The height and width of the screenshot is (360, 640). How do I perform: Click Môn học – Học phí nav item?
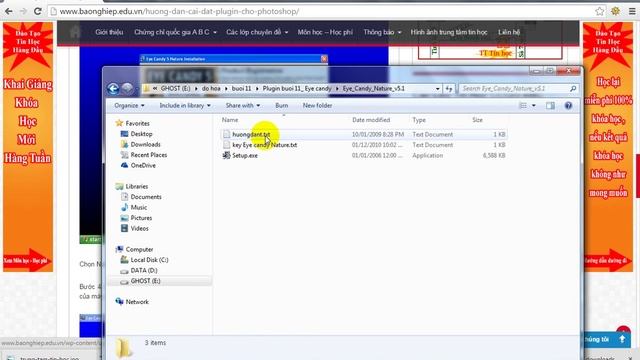click(x=325, y=32)
